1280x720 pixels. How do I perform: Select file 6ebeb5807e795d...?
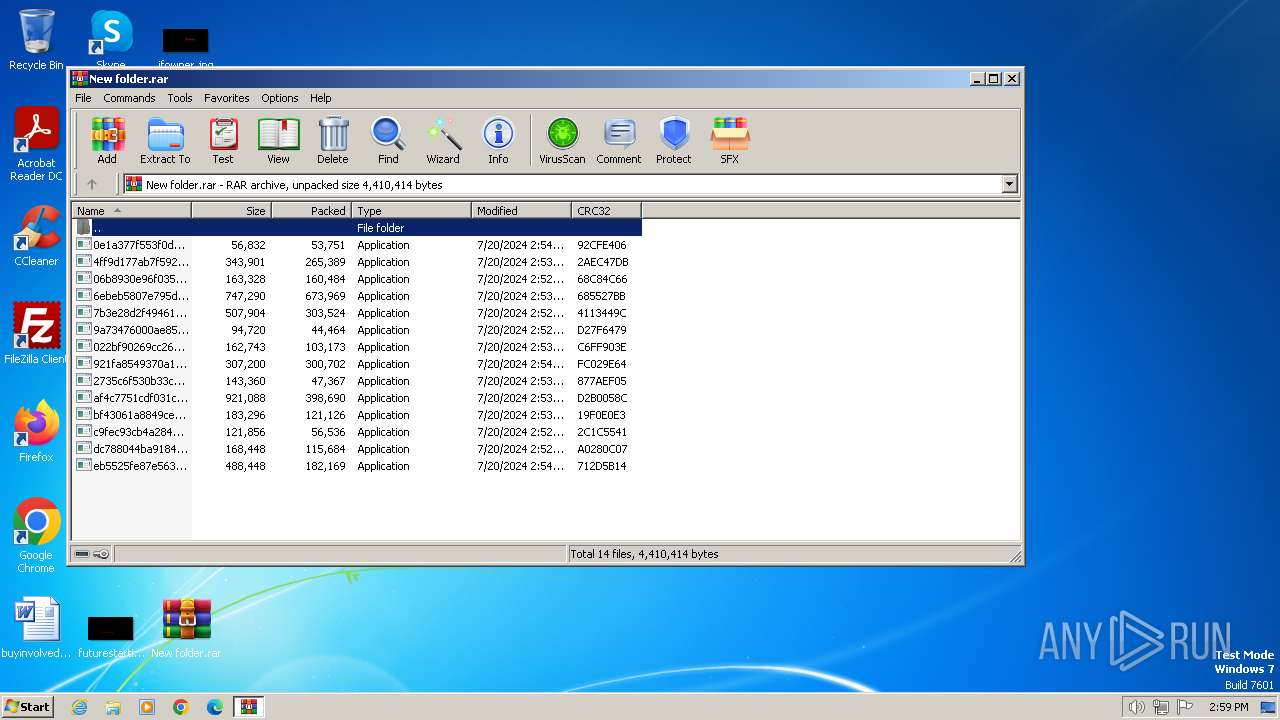point(357,296)
